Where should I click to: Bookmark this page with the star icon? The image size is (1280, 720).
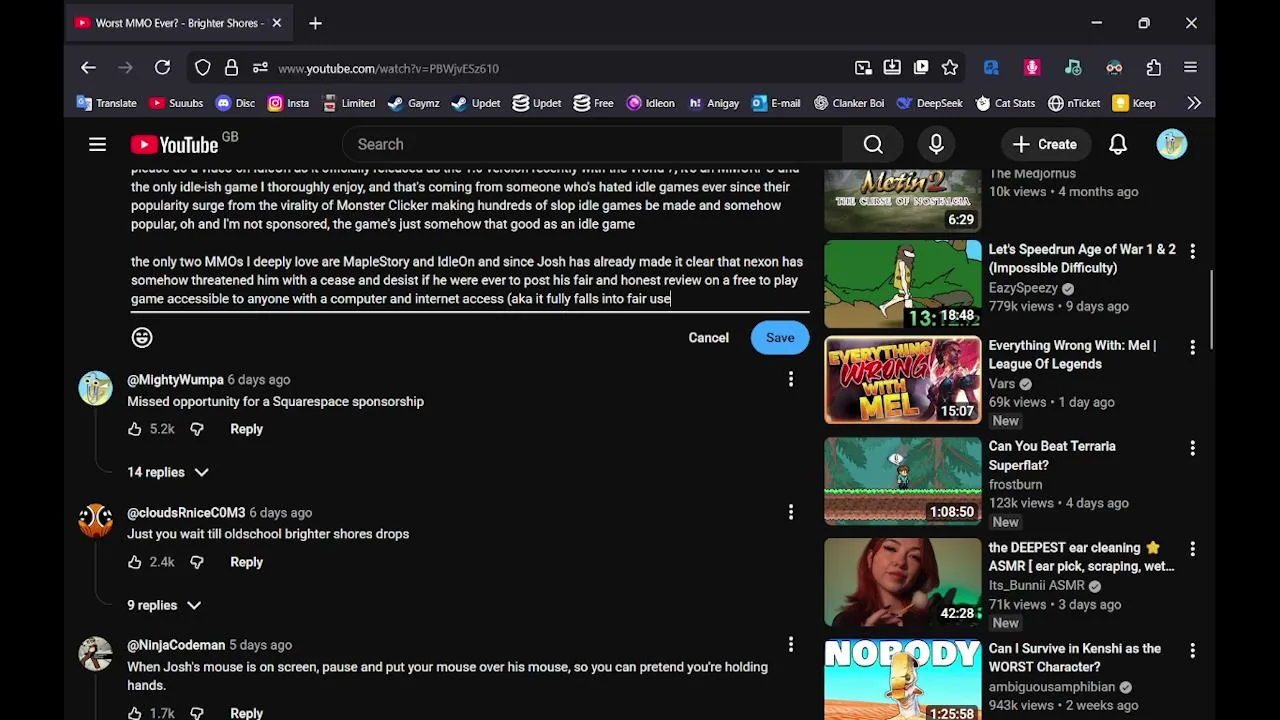(950, 68)
